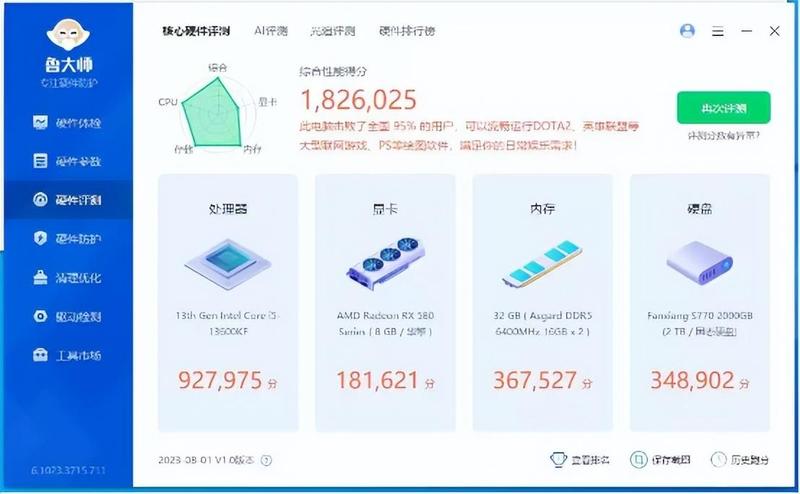The width and height of the screenshot is (800, 494).
Task: Click the AMD Radeon RX 580 text
Action: [x=385, y=323]
